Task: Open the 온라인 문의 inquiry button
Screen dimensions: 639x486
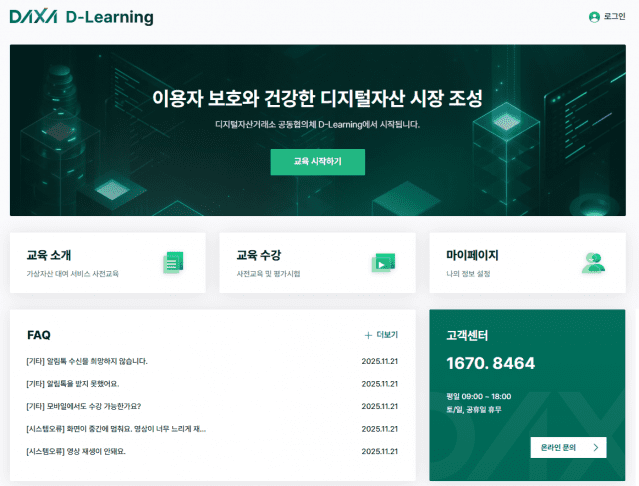Action: [567, 448]
